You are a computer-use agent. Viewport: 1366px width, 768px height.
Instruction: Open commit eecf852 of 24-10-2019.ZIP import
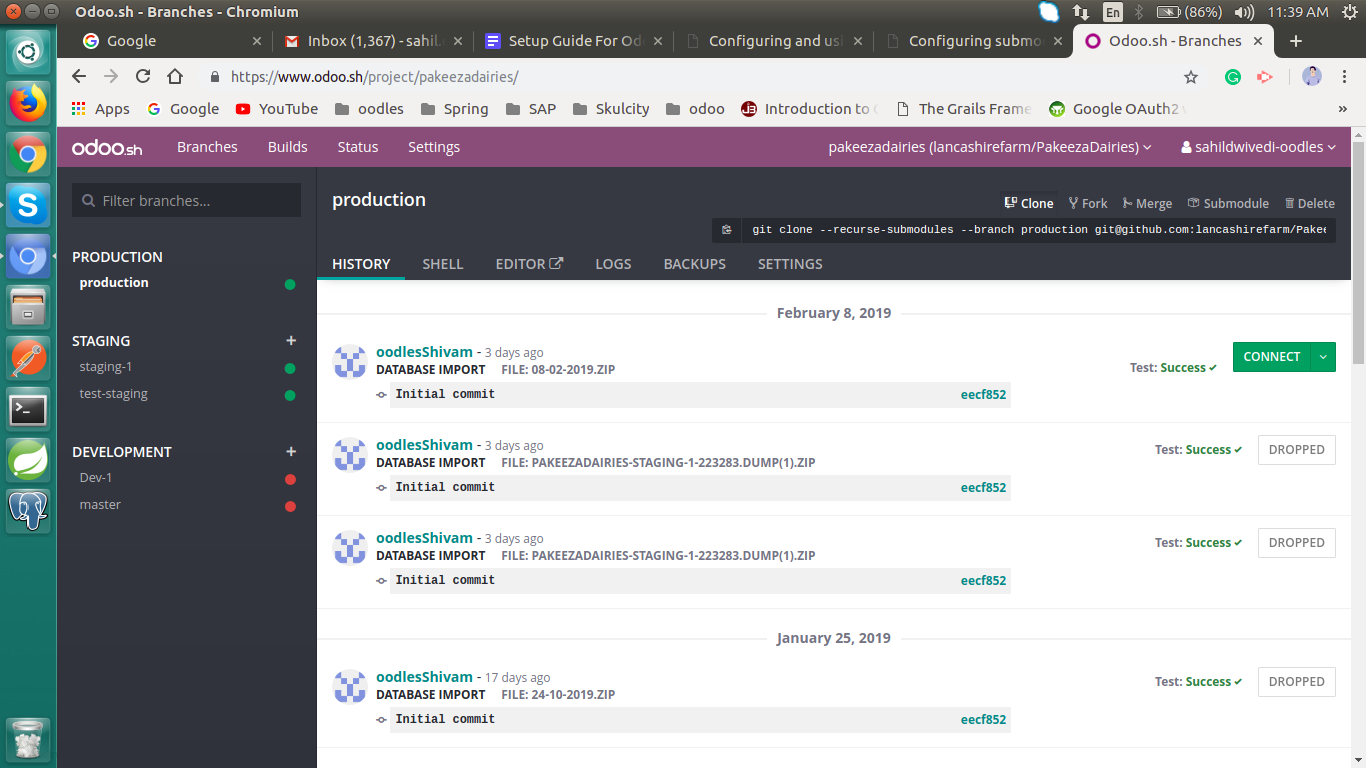pos(983,719)
